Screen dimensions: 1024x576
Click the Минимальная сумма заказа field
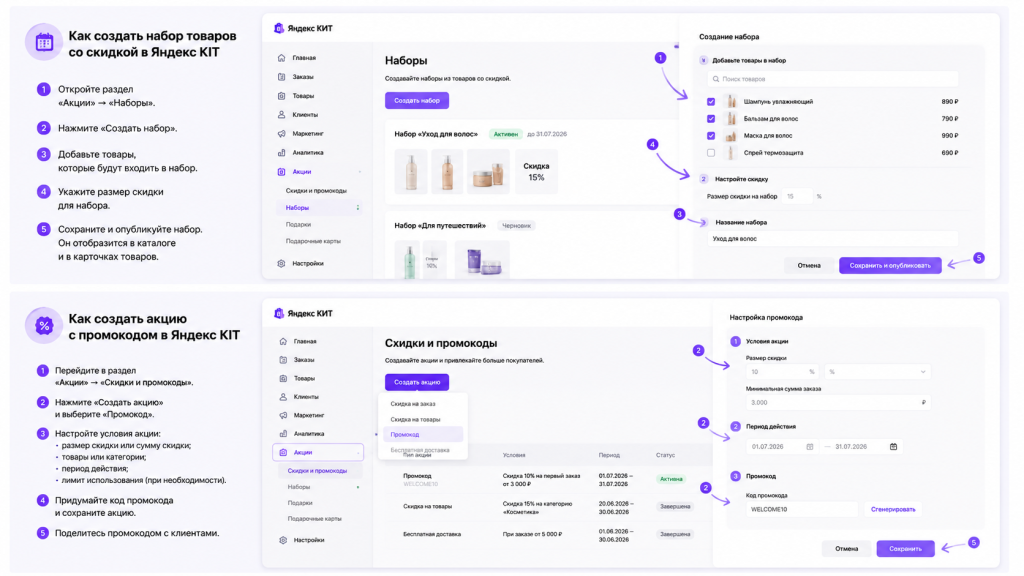pyautogui.click(x=838, y=403)
